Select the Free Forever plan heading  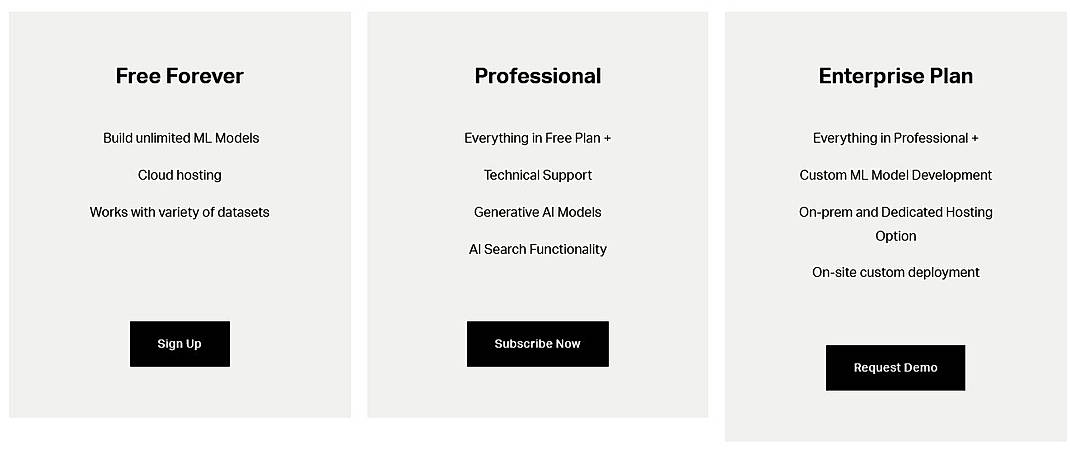(179, 76)
